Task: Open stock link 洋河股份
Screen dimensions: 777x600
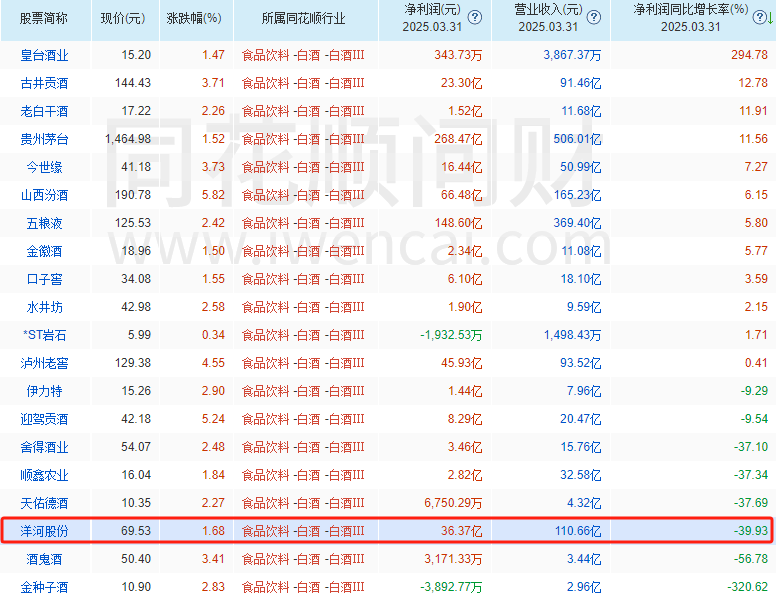Action: point(44,531)
